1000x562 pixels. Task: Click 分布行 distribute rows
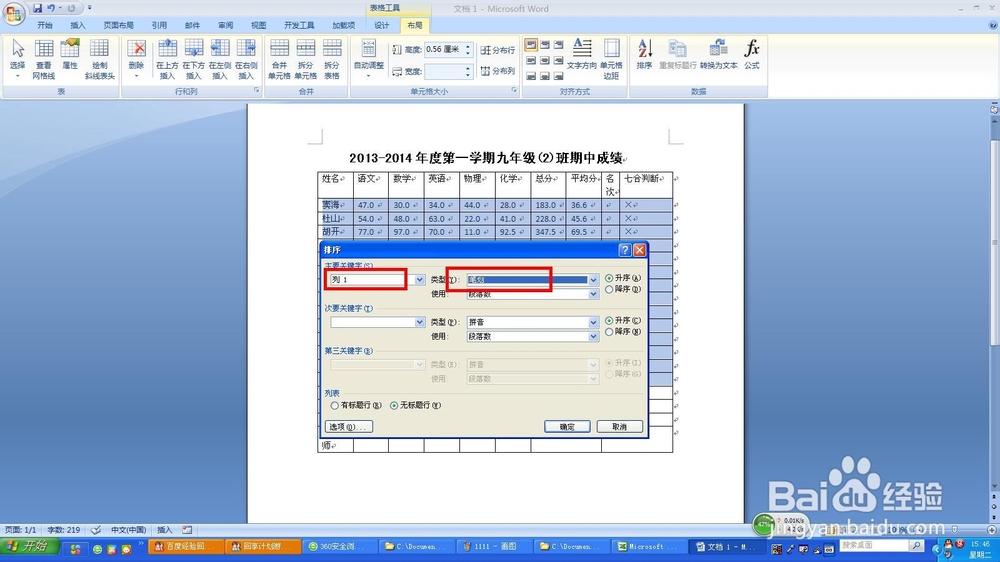(x=497, y=50)
